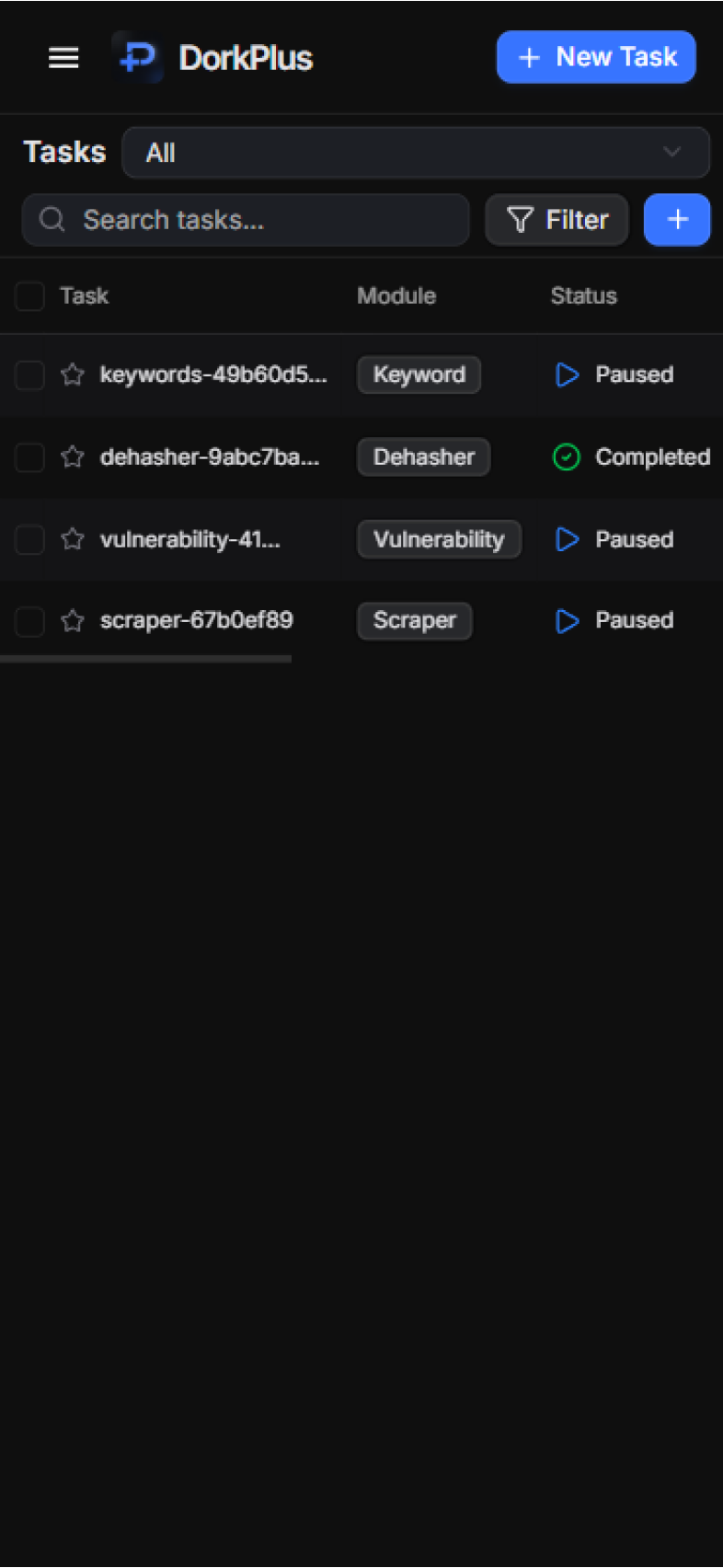The image size is (723, 1568).
Task: Favorite the dehasher-9abc7ba task
Action: (73, 457)
